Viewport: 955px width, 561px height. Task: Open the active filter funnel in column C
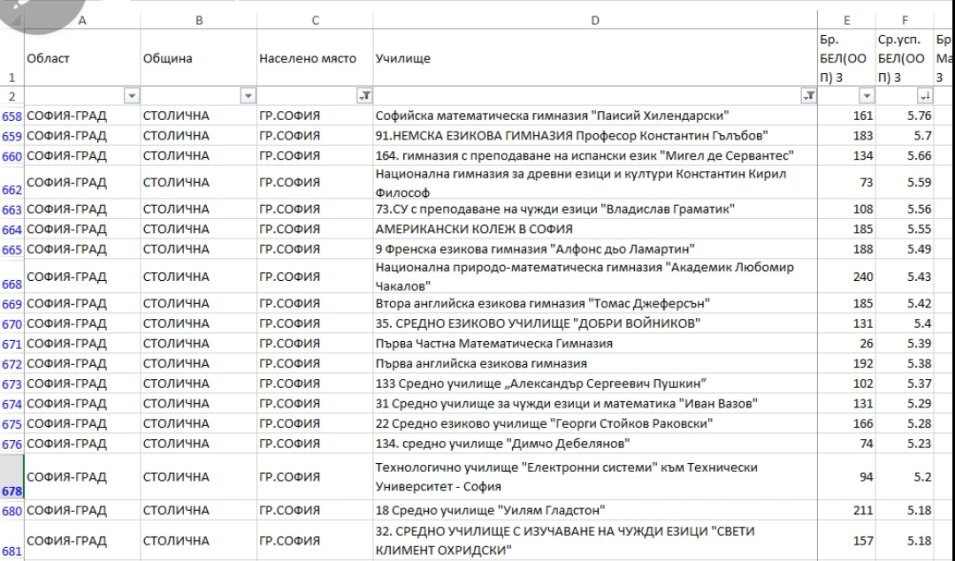pyautogui.click(x=363, y=95)
